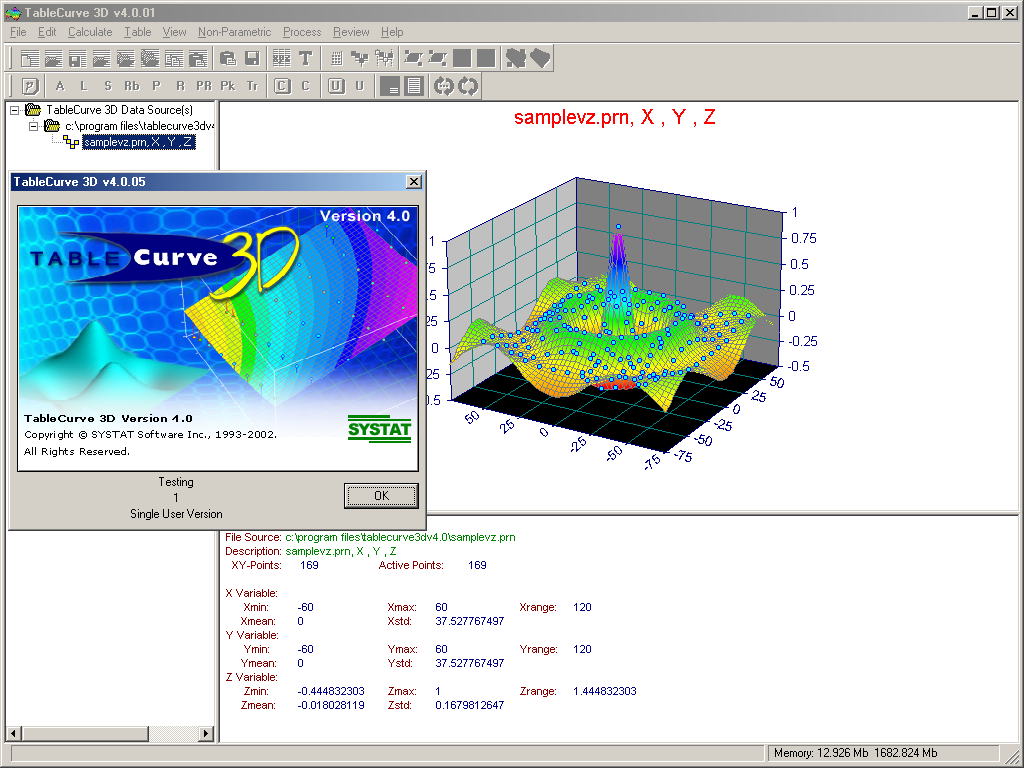Click the 'PR' toolbar button
This screenshot has width=1024, height=768.
pos(204,86)
